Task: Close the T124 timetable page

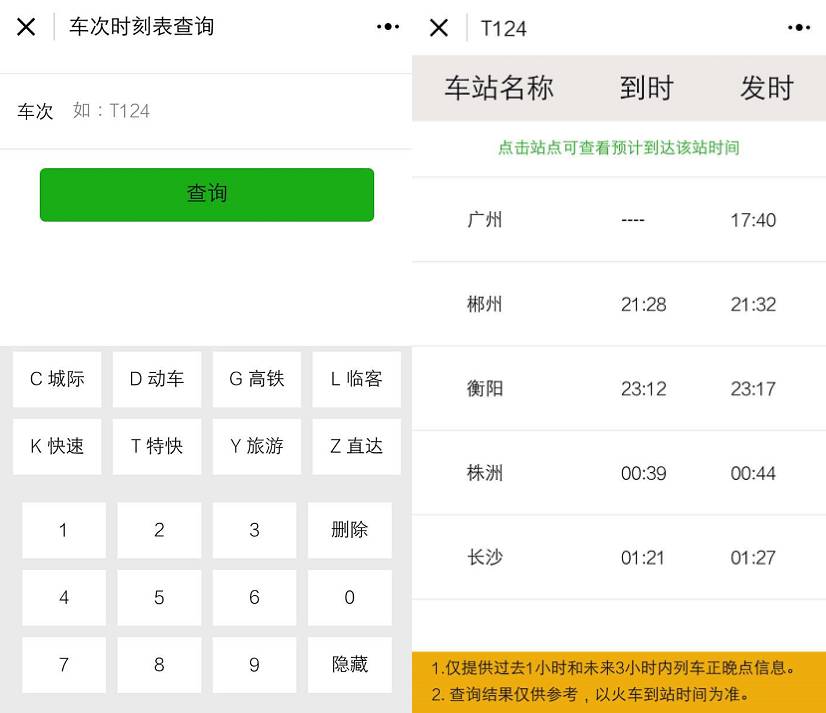Action: (438, 28)
